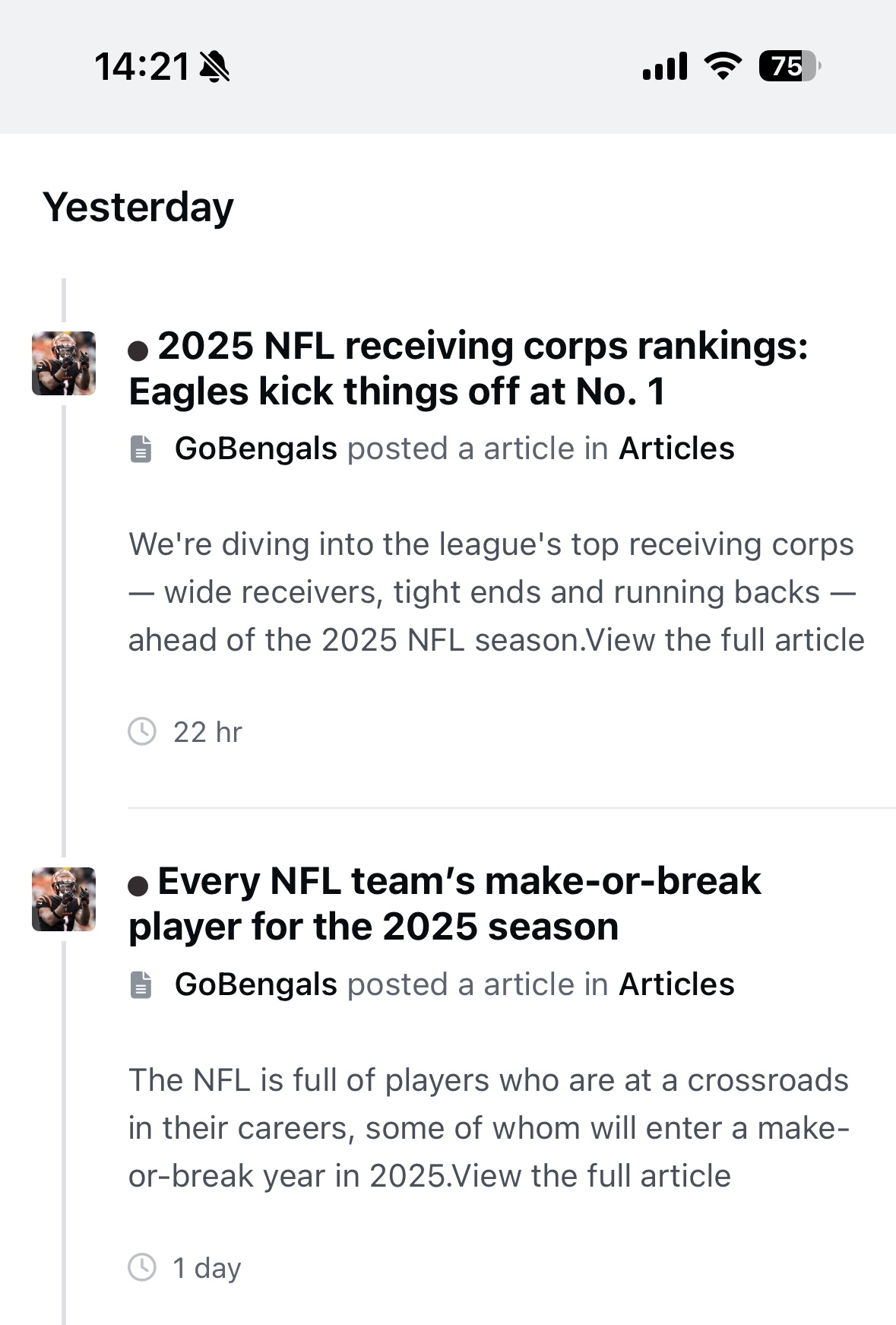Open 2025 NFL receiving corps rankings article
This screenshot has width=896, height=1325.
tap(469, 369)
